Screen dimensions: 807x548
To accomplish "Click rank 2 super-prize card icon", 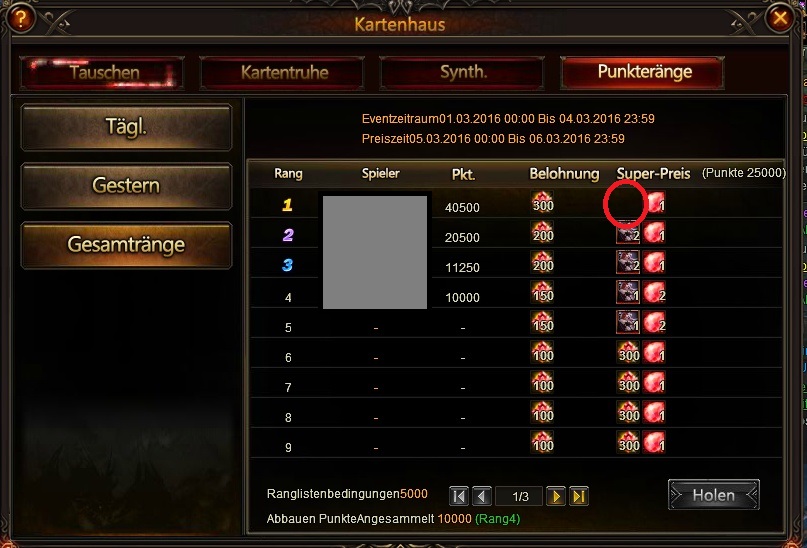I will pos(628,233).
